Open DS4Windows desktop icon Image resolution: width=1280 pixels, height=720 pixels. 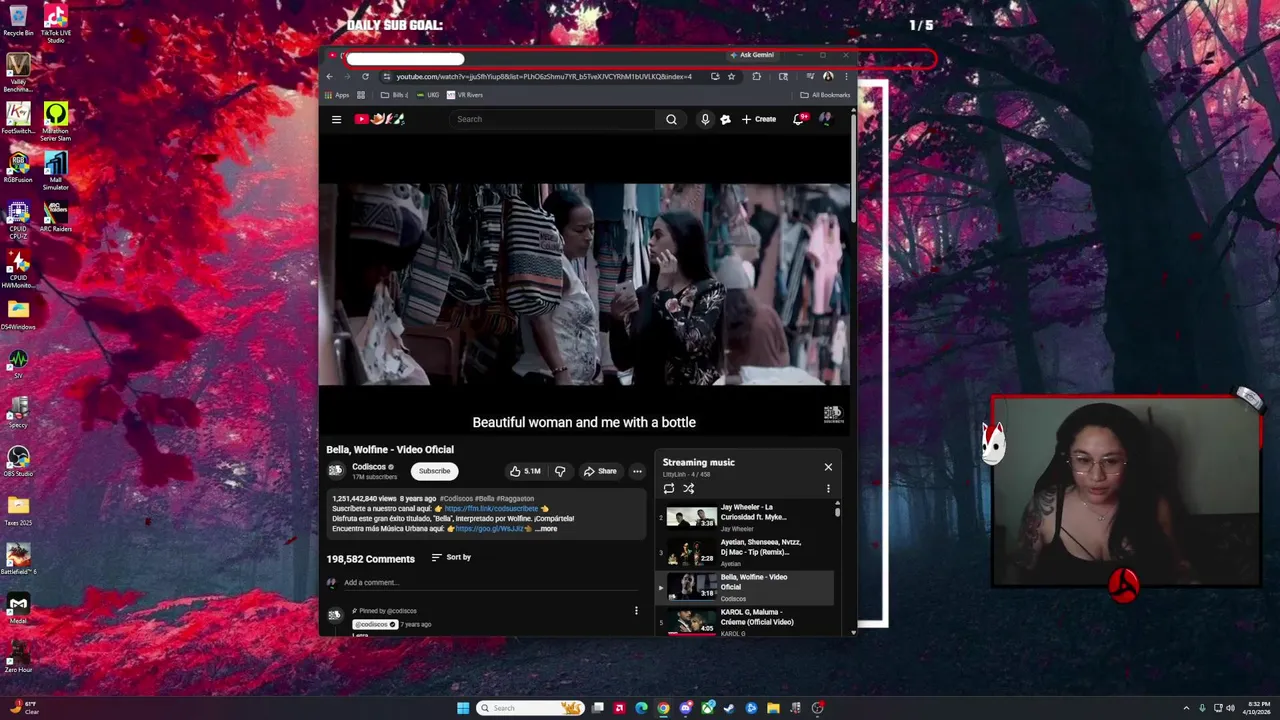(18, 314)
